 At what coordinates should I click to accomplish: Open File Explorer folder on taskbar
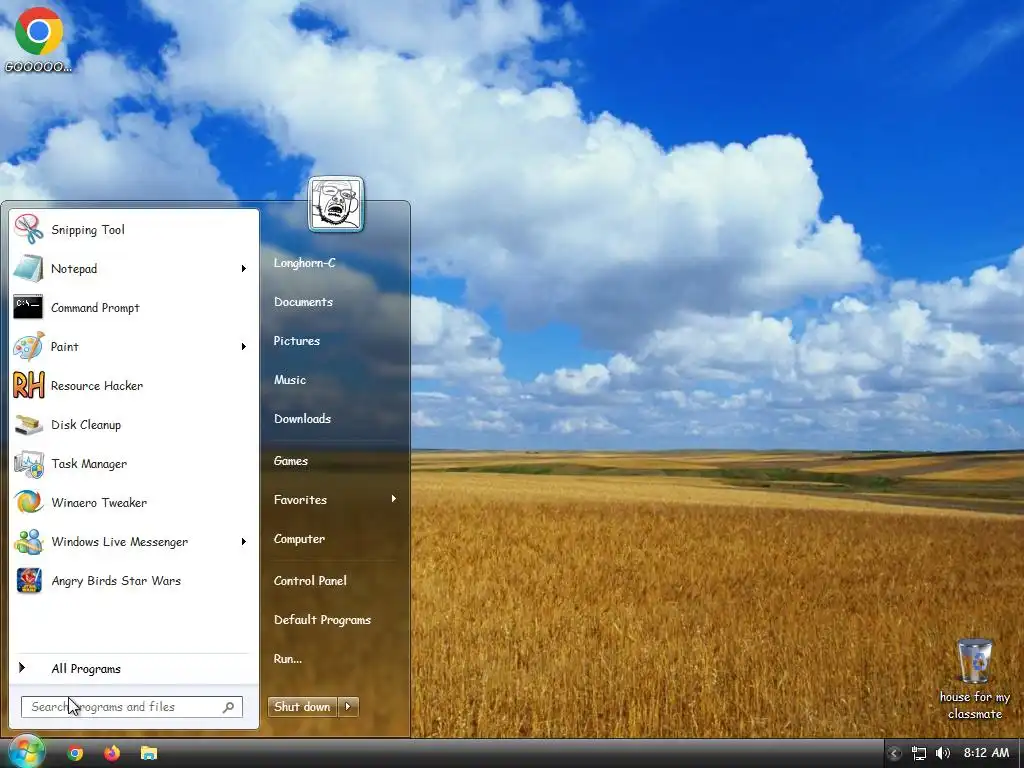coord(149,753)
